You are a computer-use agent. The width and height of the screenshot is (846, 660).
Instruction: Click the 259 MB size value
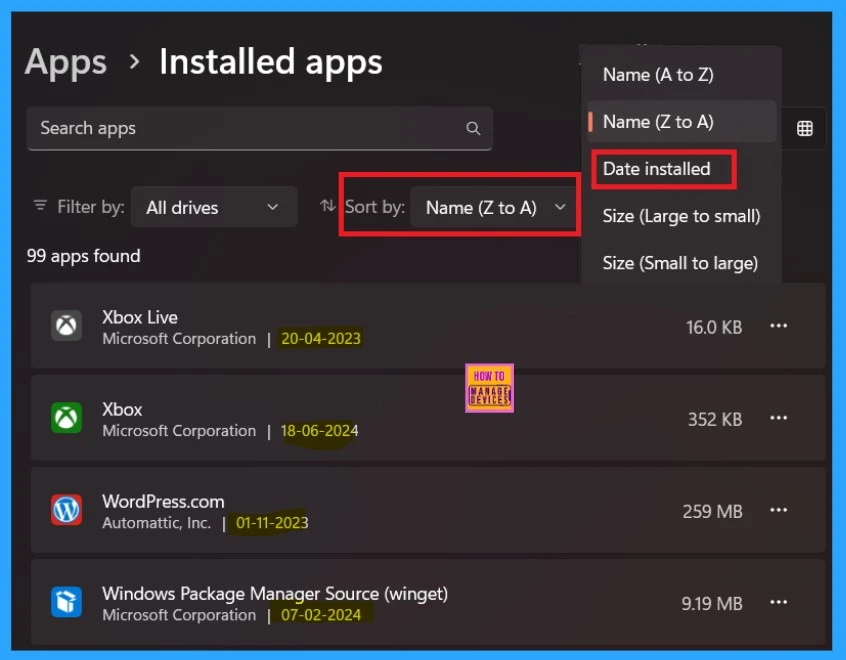pyautogui.click(x=712, y=511)
